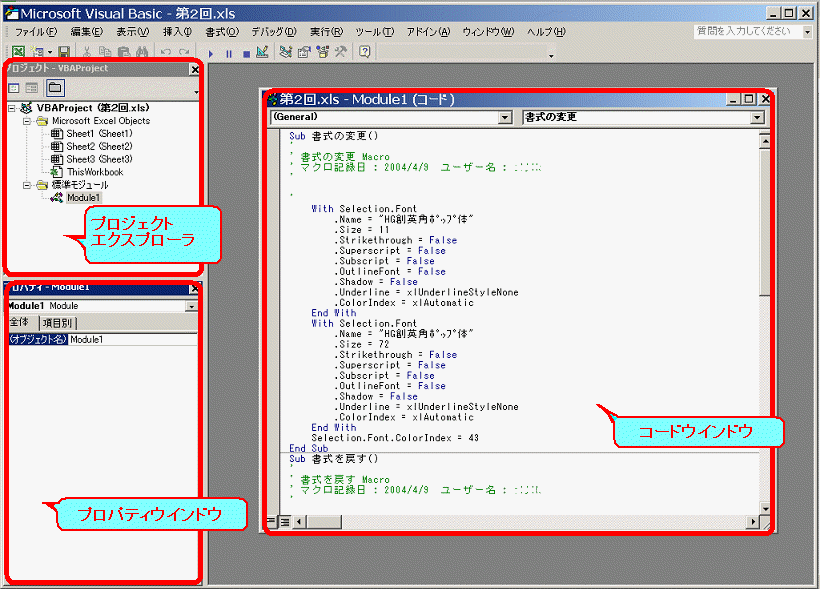
Task: Edit the Module1 object name value field
Action: (x=133, y=339)
